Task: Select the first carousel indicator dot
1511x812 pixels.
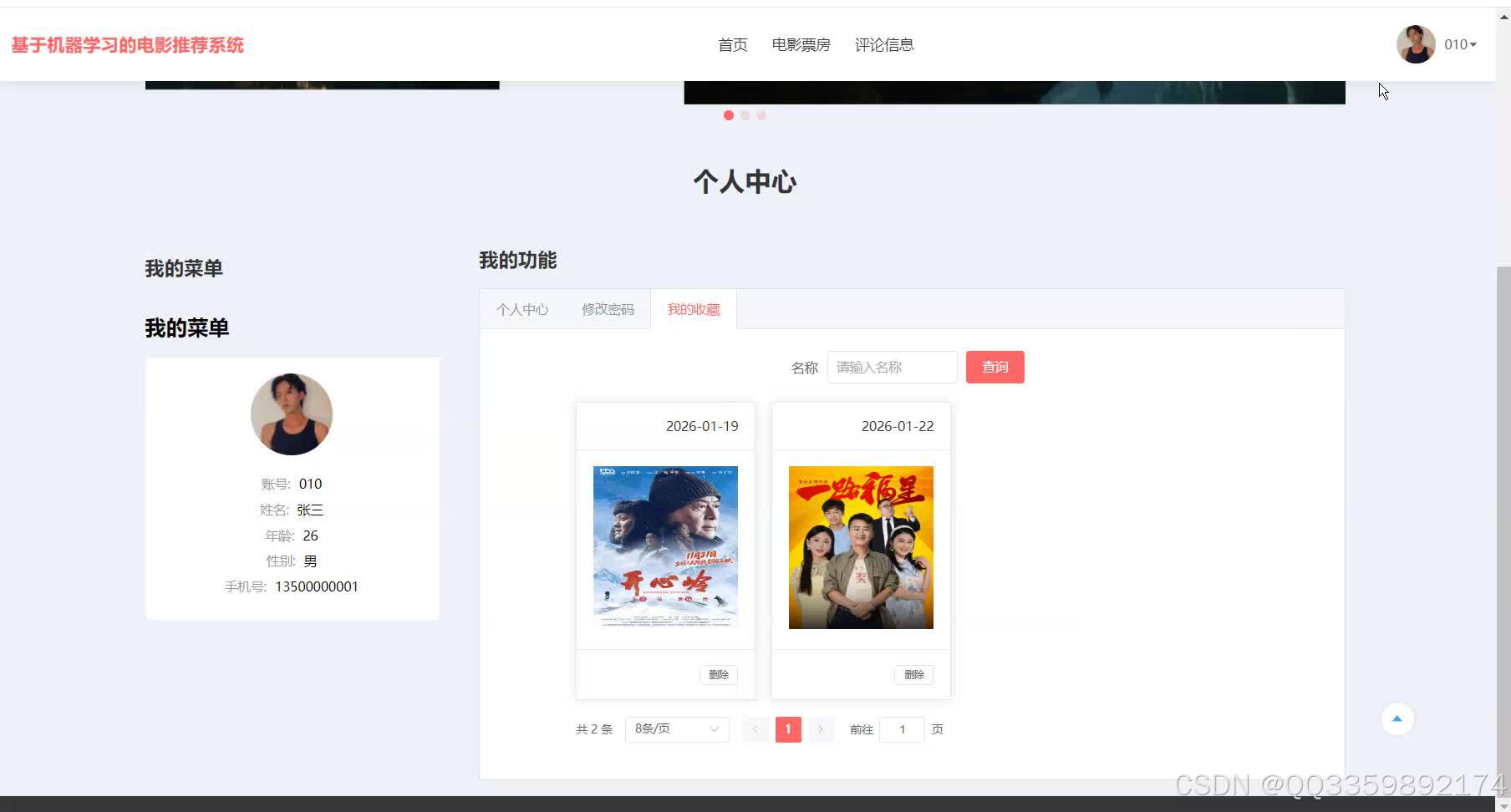Action: click(729, 115)
